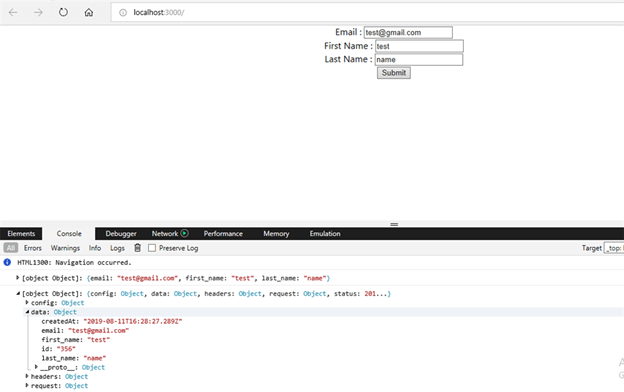Click the Submit button
The image size is (624, 392).
point(394,73)
